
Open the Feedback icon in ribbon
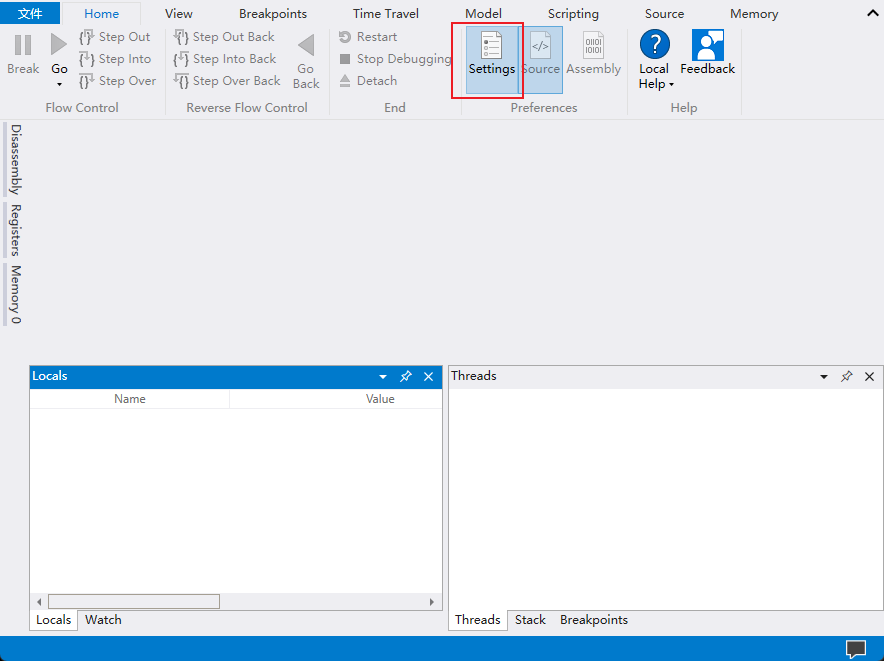pyautogui.click(x=708, y=45)
